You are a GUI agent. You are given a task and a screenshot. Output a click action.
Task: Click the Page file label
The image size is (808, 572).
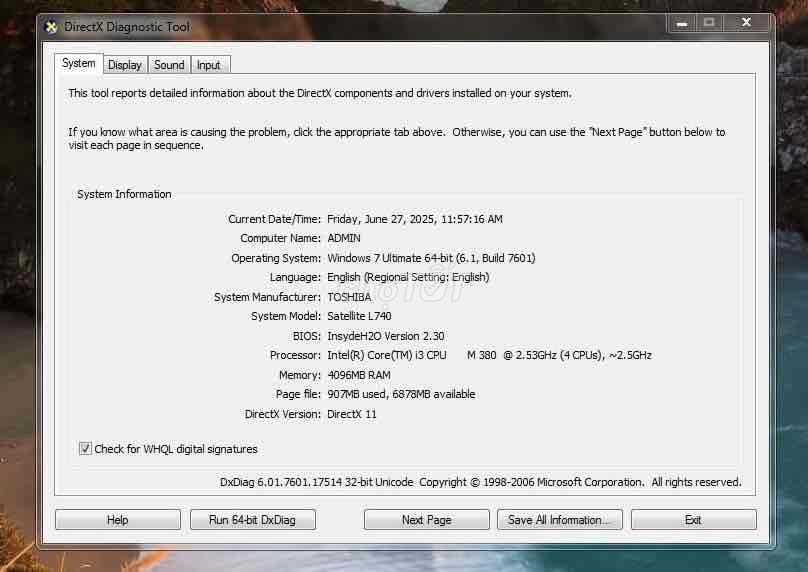pos(298,394)
